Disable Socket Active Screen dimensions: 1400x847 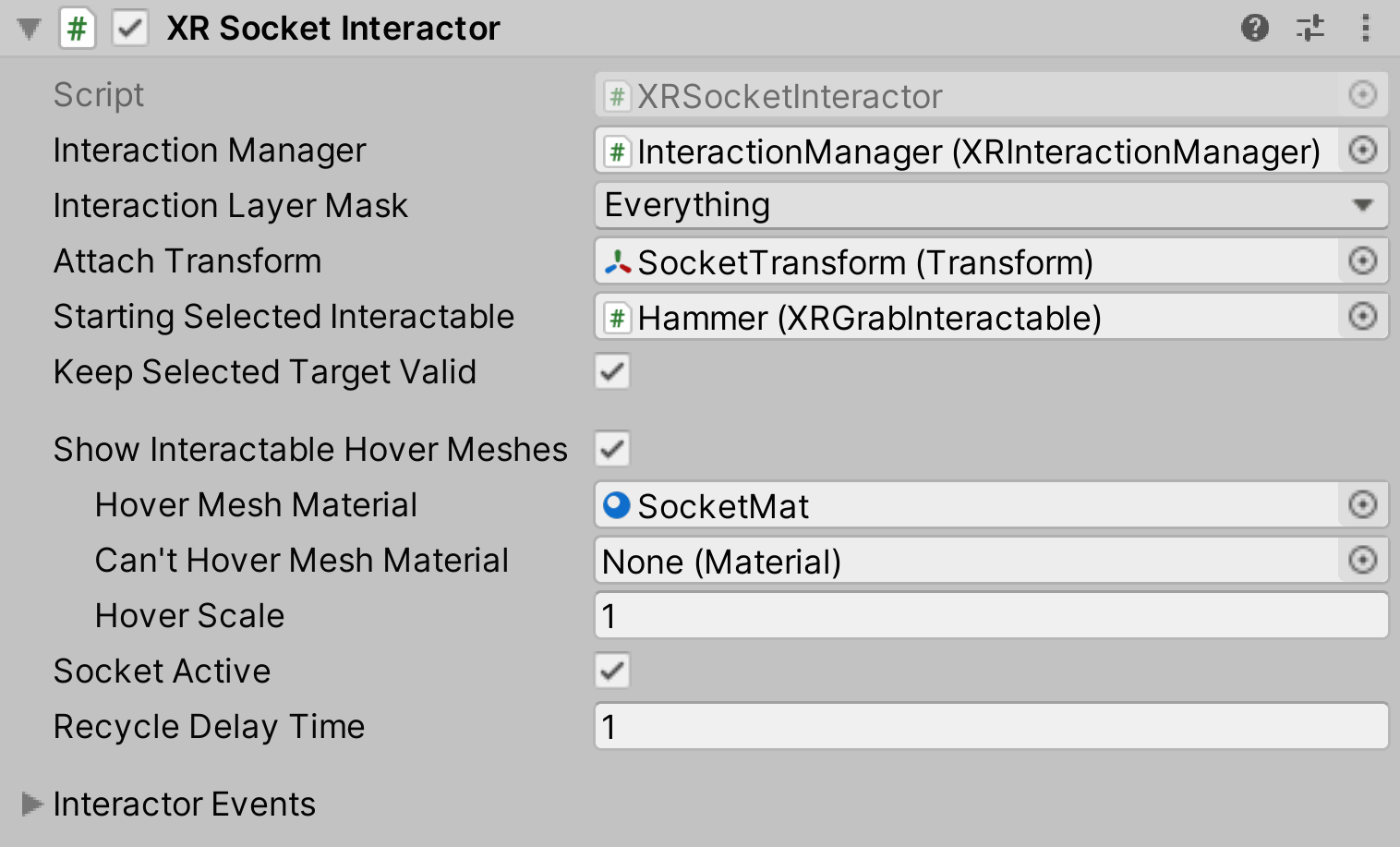point(611,671)
